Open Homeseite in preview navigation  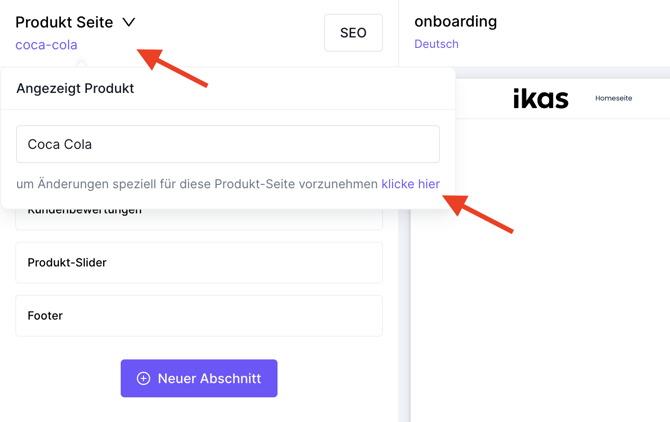[614, 98]
